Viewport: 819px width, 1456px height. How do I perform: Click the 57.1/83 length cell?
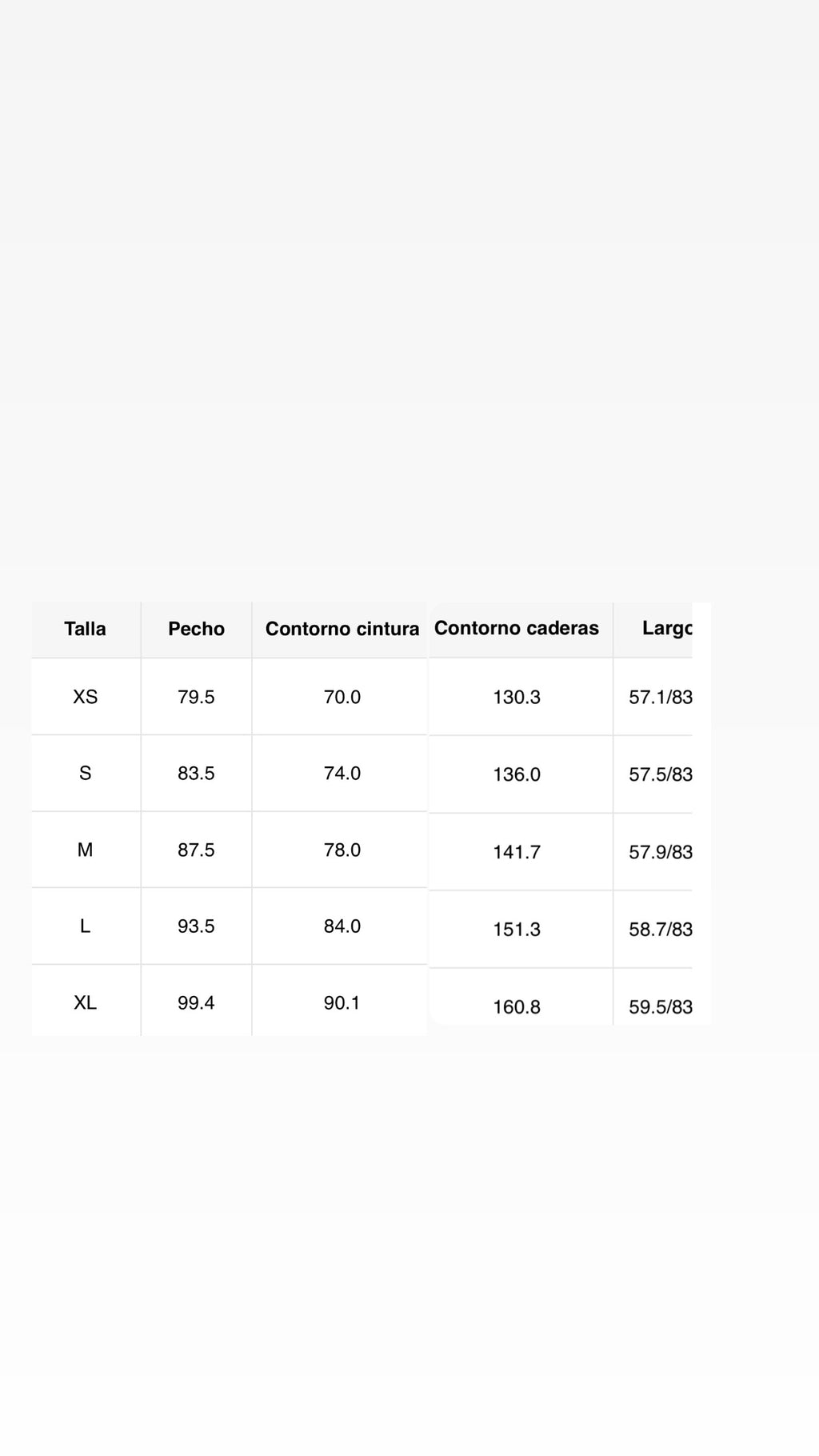[660, 697]
